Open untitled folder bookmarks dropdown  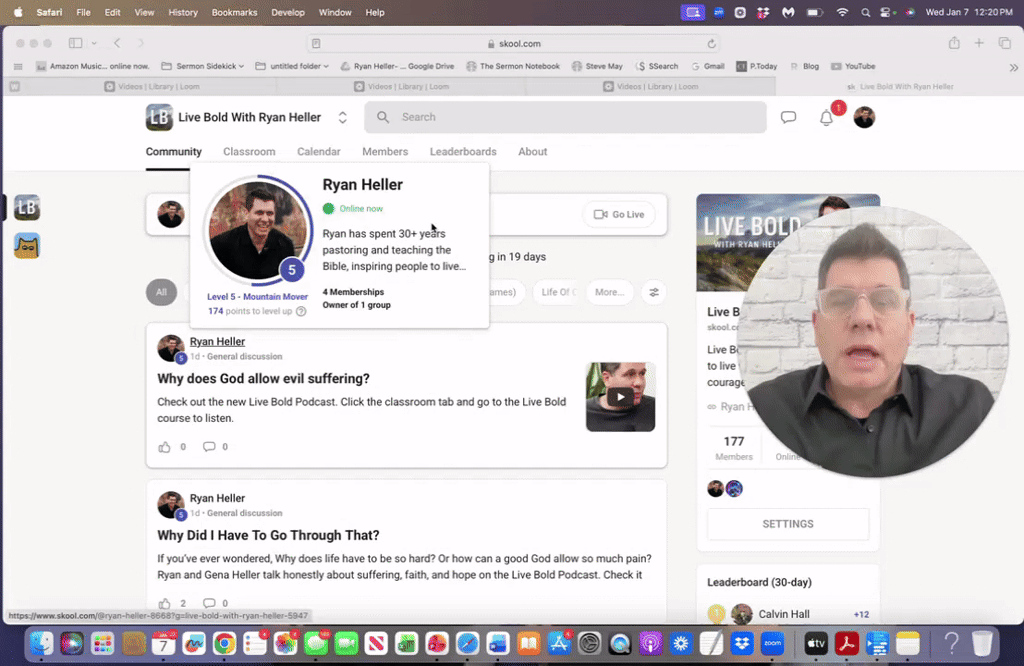point(292,66)
